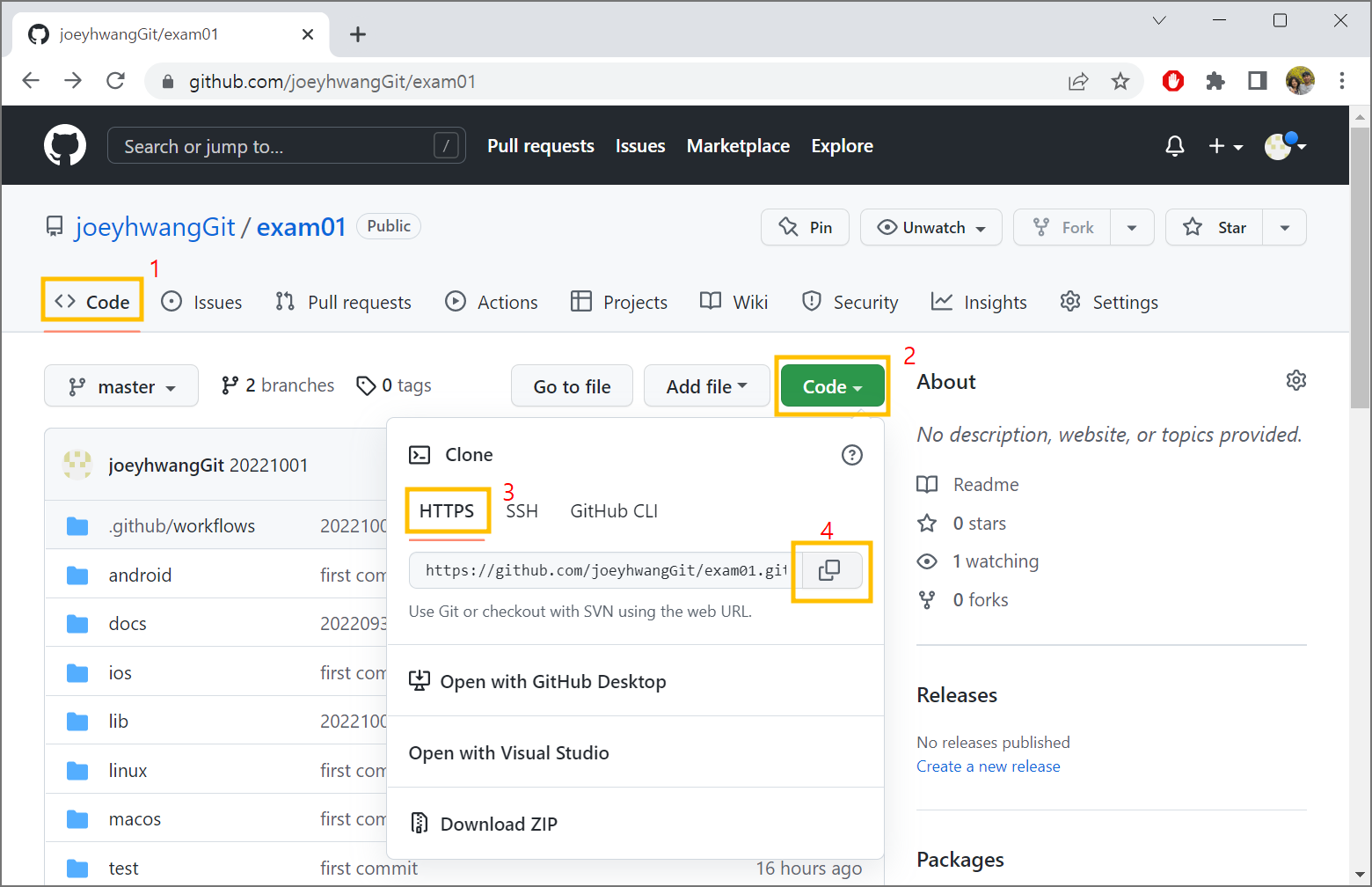Open the notifications bell
The height and width of the screenshot is (887, 1372).
(x=1175, y=146)
